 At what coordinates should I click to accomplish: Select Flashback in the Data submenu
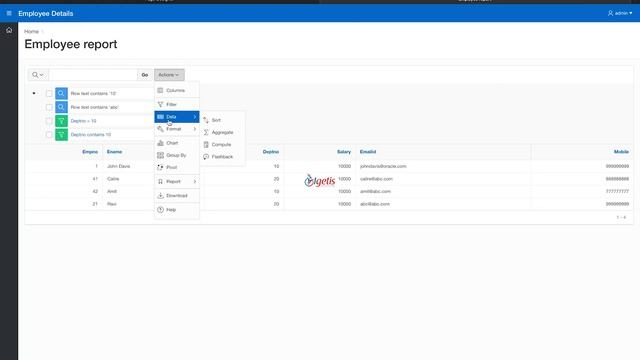pos(222,157)
